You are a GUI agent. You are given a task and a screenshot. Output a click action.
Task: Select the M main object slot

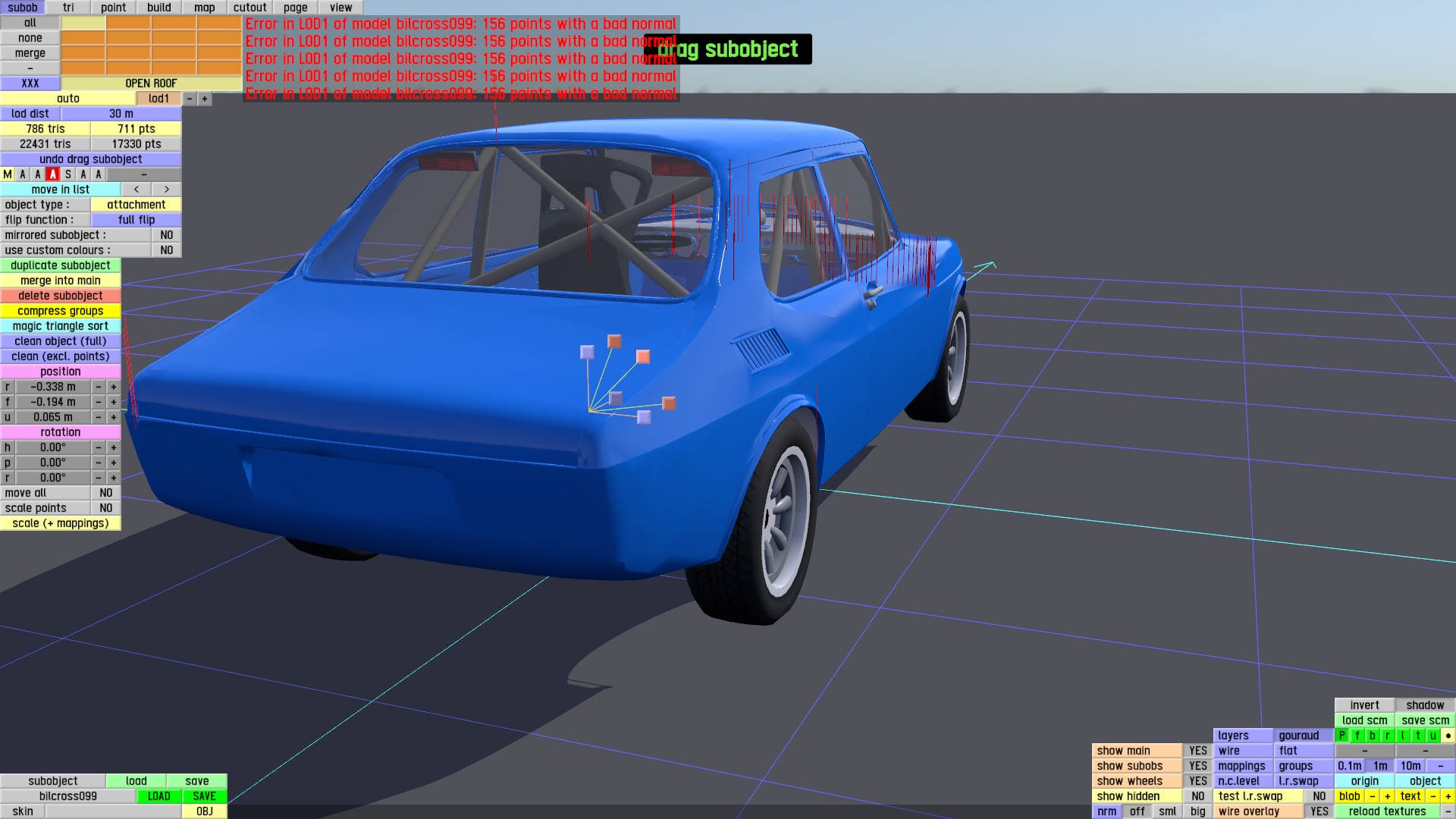pos(8,174)
